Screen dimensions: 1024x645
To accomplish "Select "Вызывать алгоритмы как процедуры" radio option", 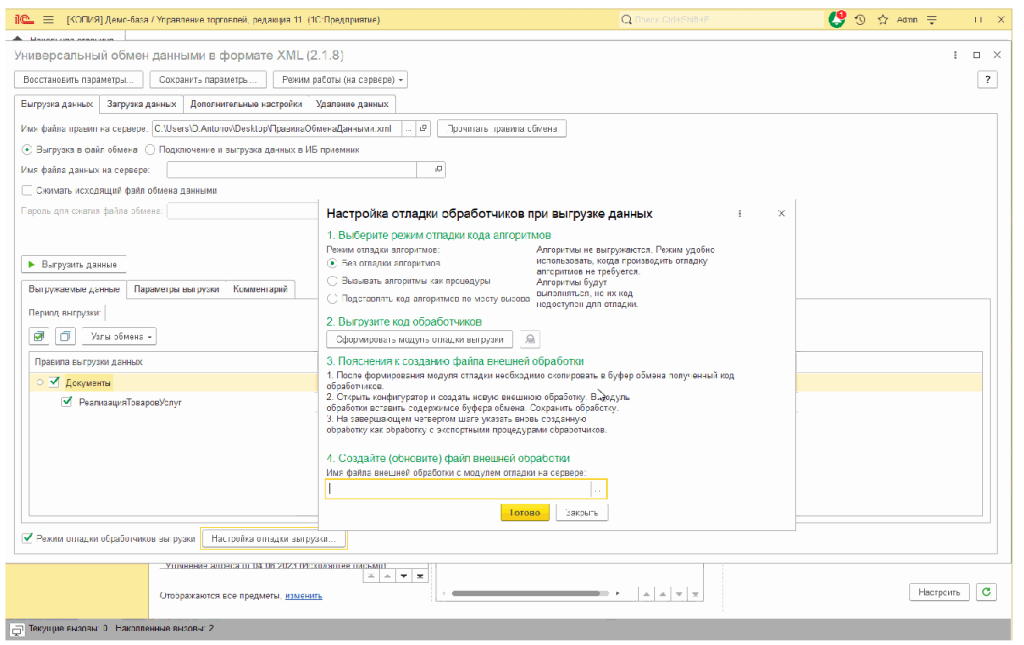I will pyautogui.click(x=333, y=281).
